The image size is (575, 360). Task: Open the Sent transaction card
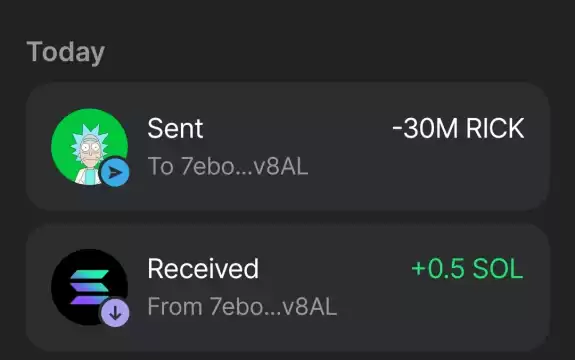click(x=288, y=147)
